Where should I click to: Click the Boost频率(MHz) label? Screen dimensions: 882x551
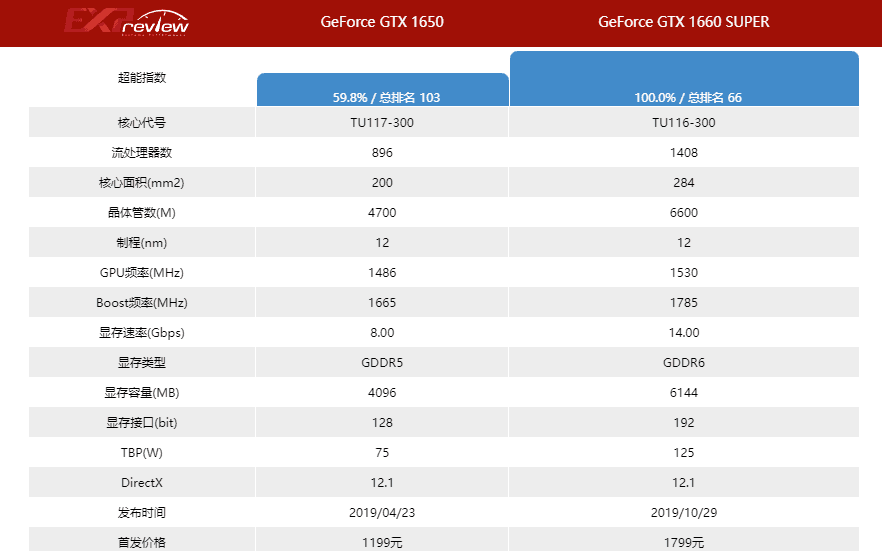coord(142,302)
